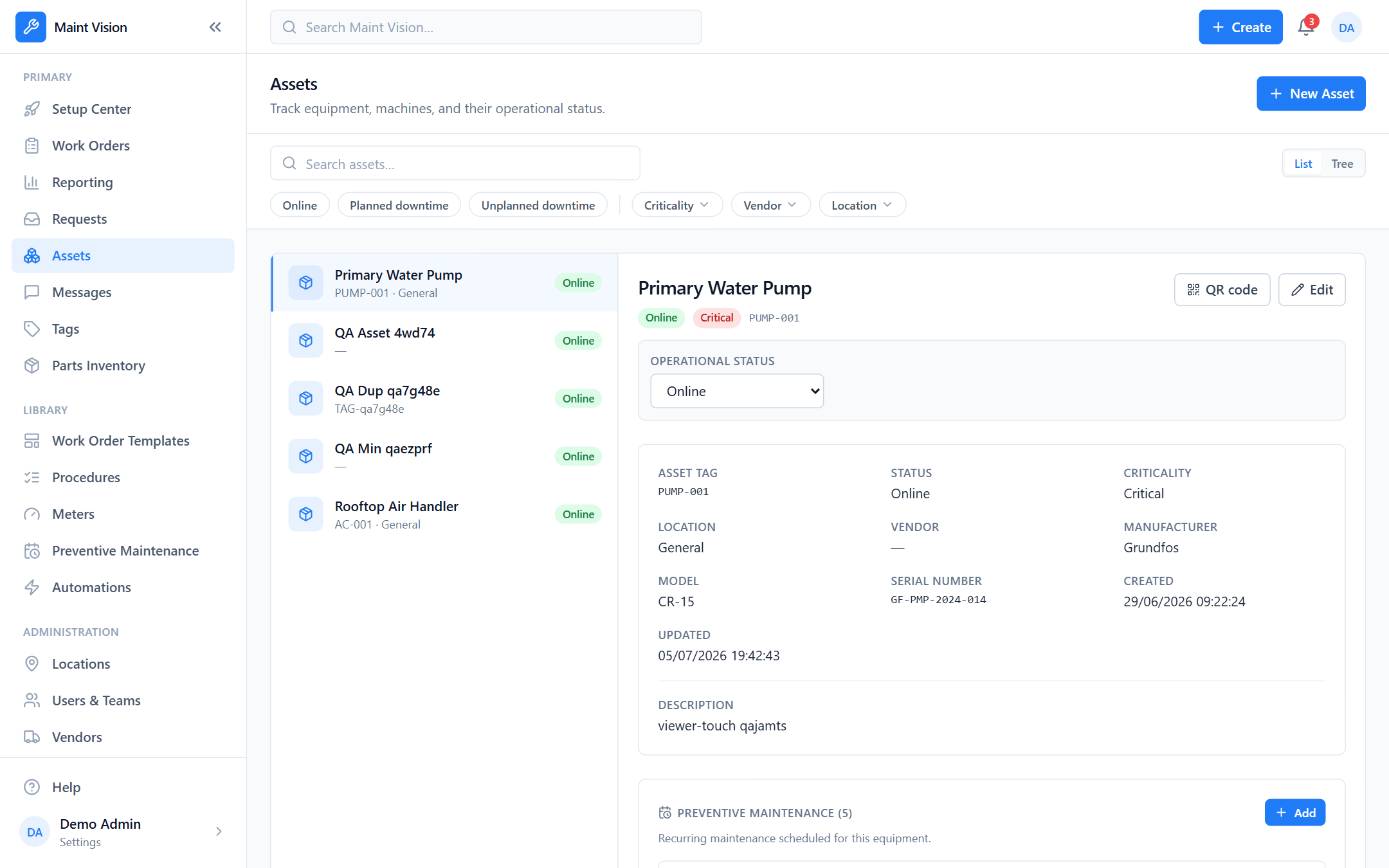Open the Criticality filter dropdown
The width and height of the screenshot is (1389, 868).
click(x=677, y=205)
